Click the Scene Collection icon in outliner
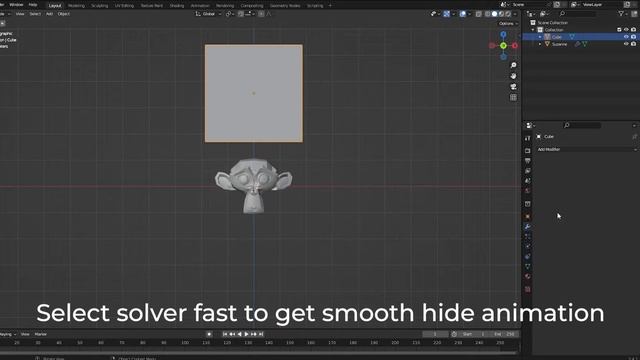 pos(533,22)
